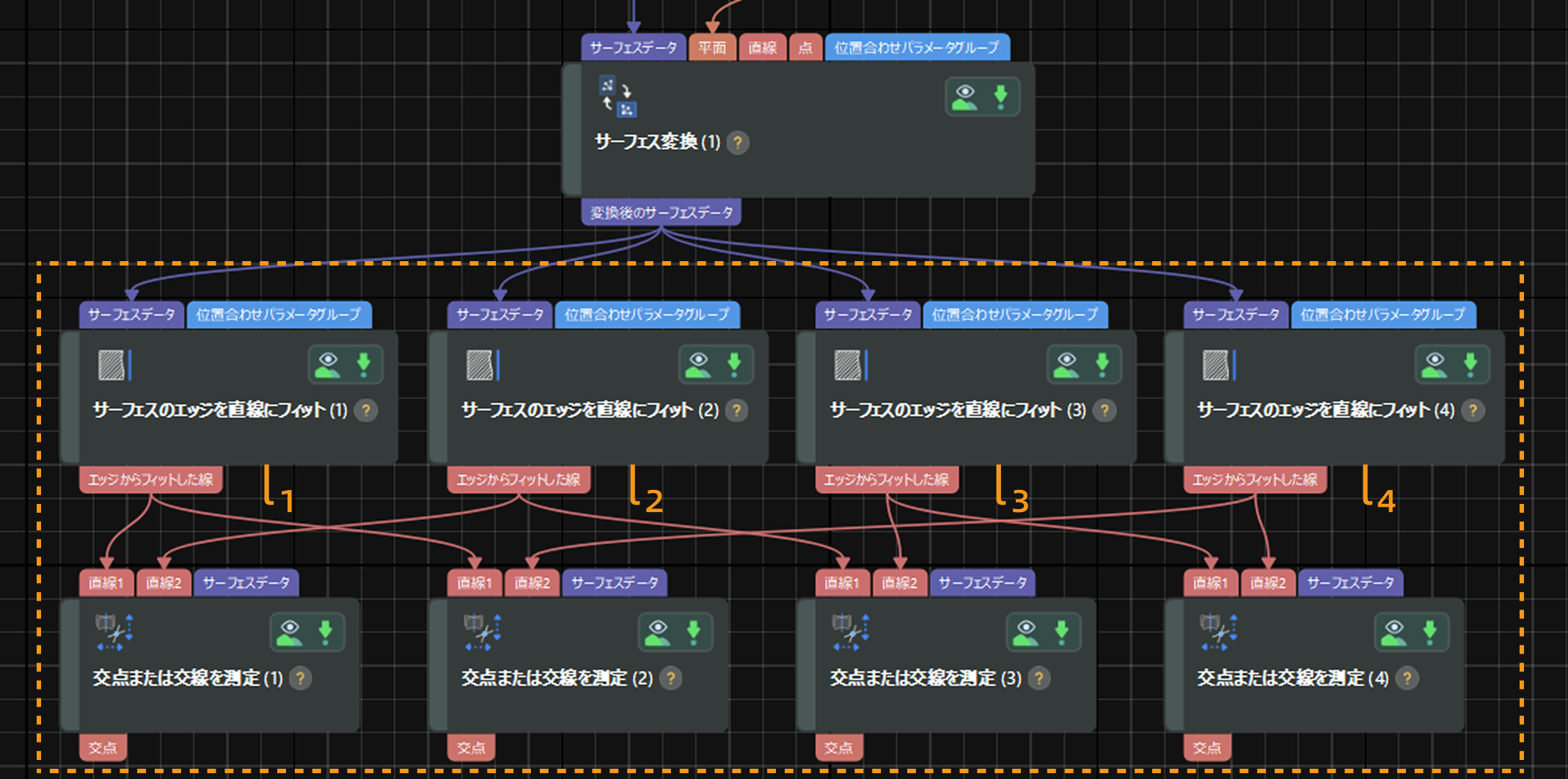
Task: Toggle eye visibility on 交点または交線を測定 (2)
Action: 658,632
